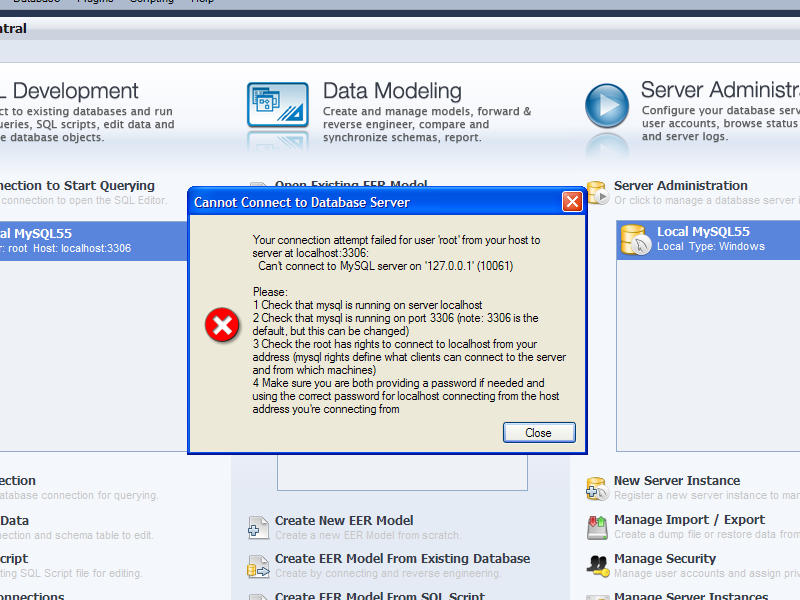The width and height of the screenshot is (800, 600).
Task: Select the Local MySQL55 Windows server entry
Action: tap(708, 240)
